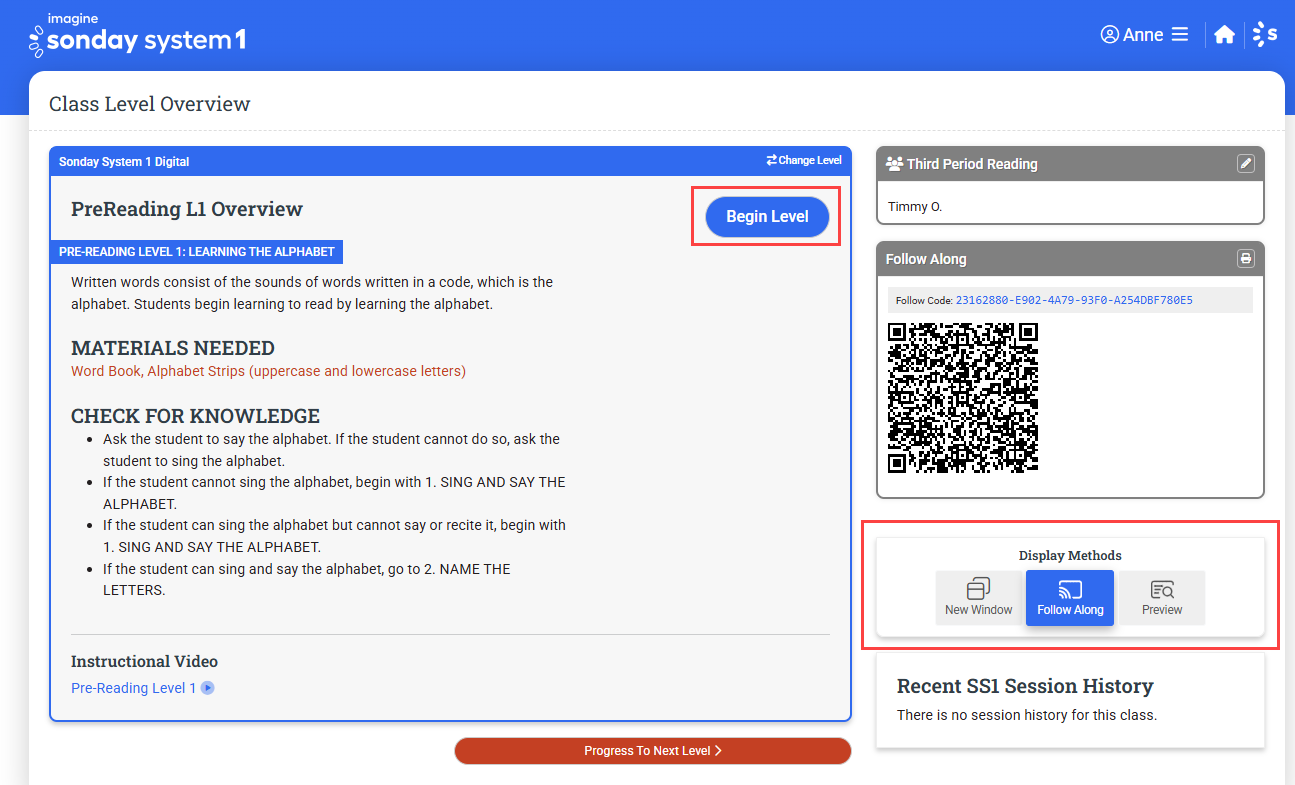Select New Window display method
The image size is (1295, 785).
point(979,598)
